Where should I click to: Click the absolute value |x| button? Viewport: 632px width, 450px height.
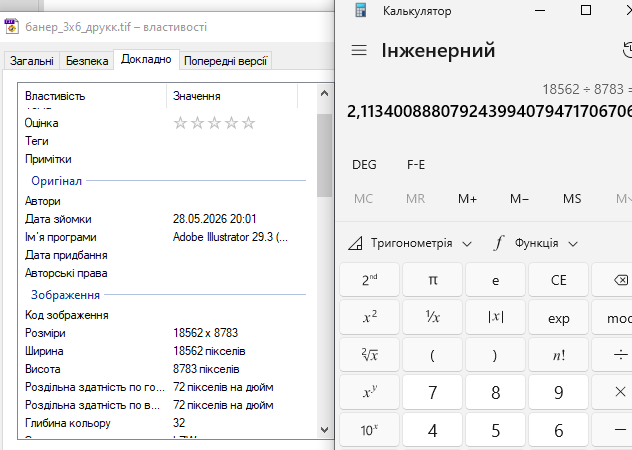click(x=495, y=317)
